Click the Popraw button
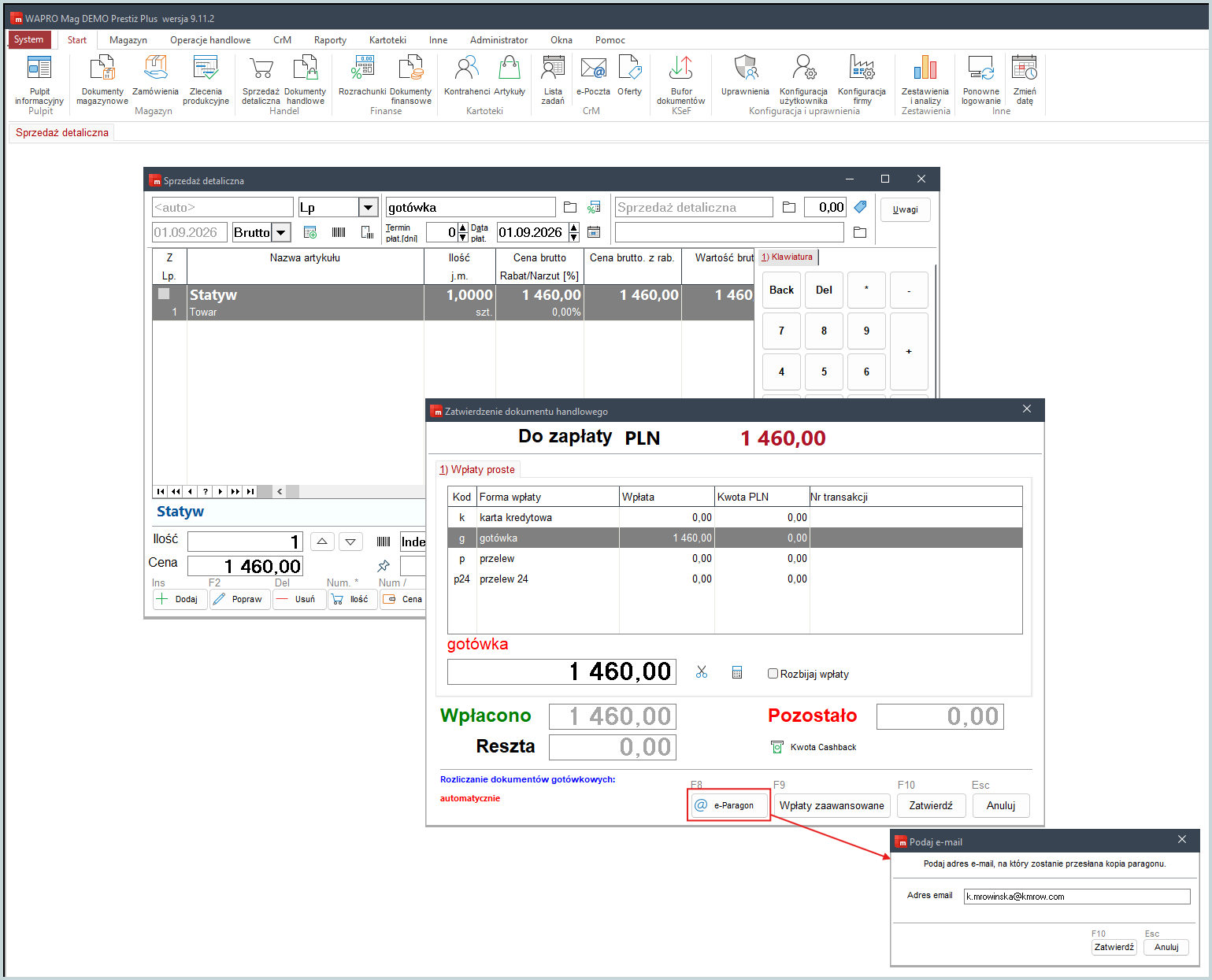1212x980 pixels. click(x=239, y=599)
